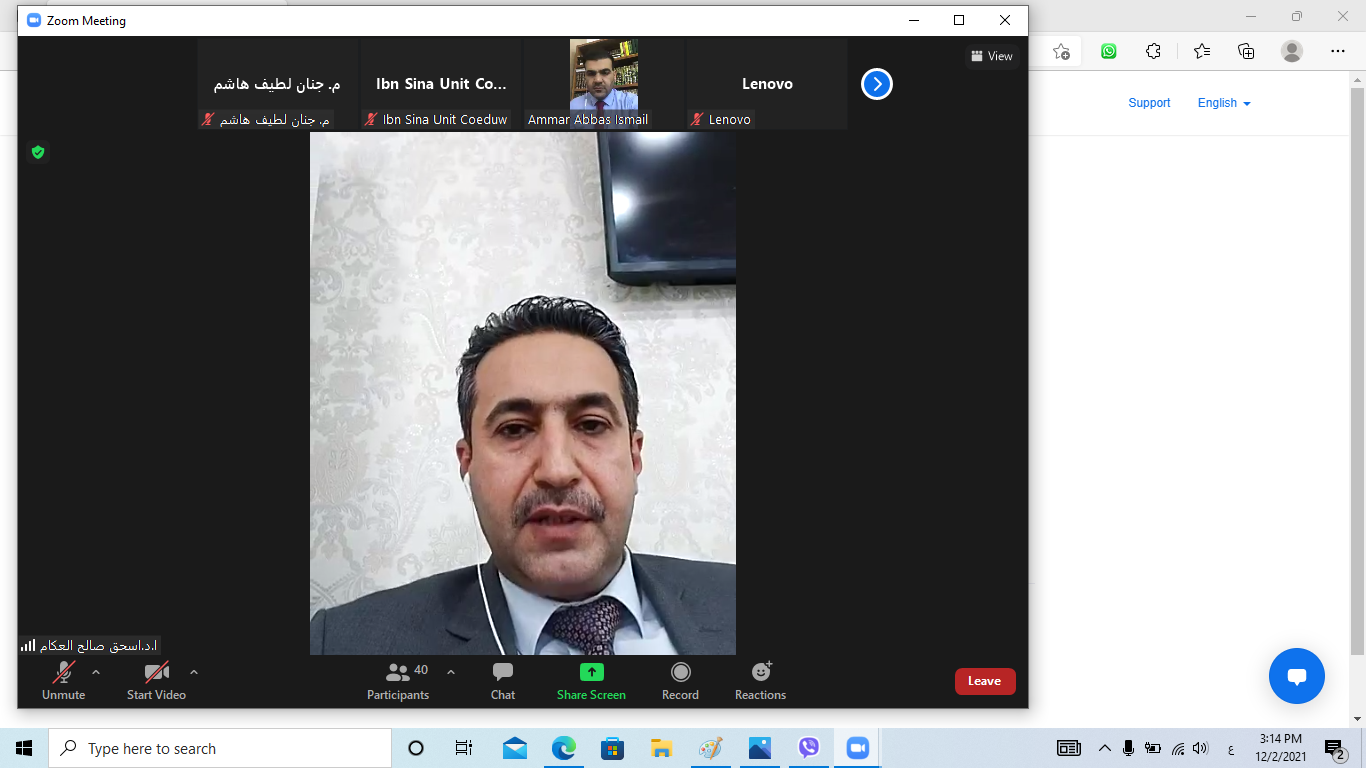
Task: Open the View layout menu
Action: coord(992,56)
